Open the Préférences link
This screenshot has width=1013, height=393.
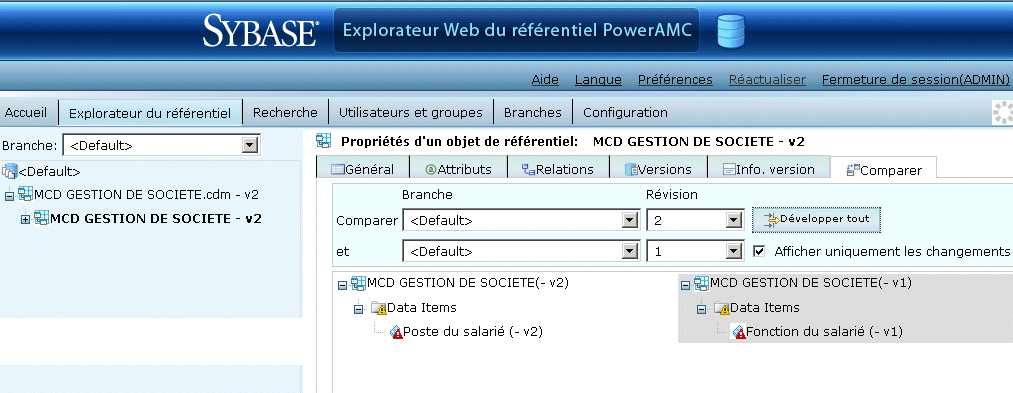[675, 80]
